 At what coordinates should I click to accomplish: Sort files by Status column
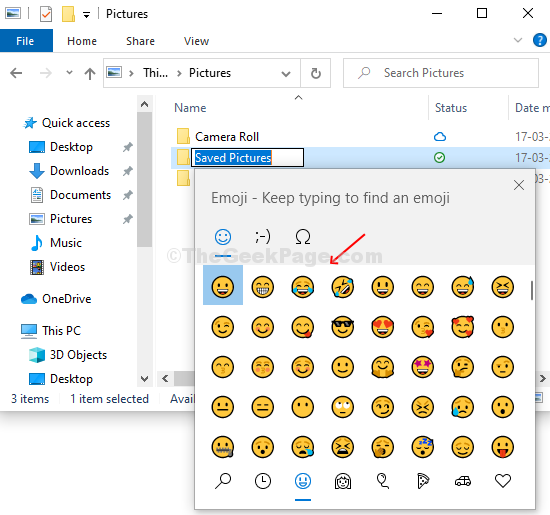tap(451, 108)
